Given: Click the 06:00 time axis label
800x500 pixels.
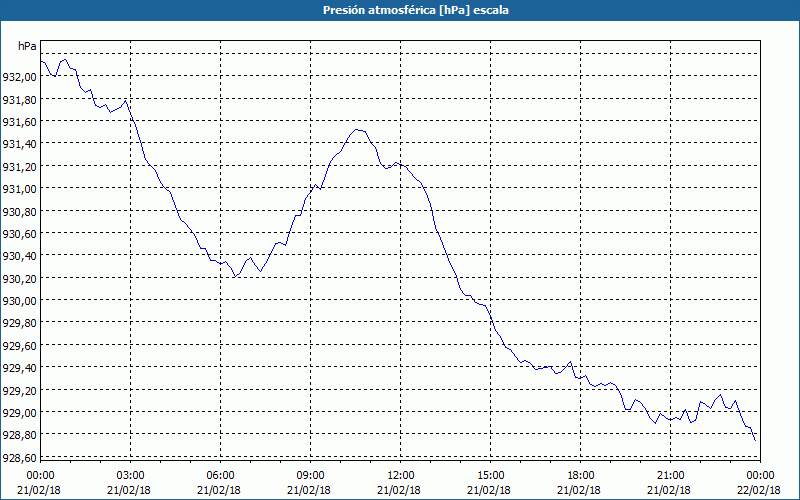Looking at the screenshot, I should click(x=220, y=476).
